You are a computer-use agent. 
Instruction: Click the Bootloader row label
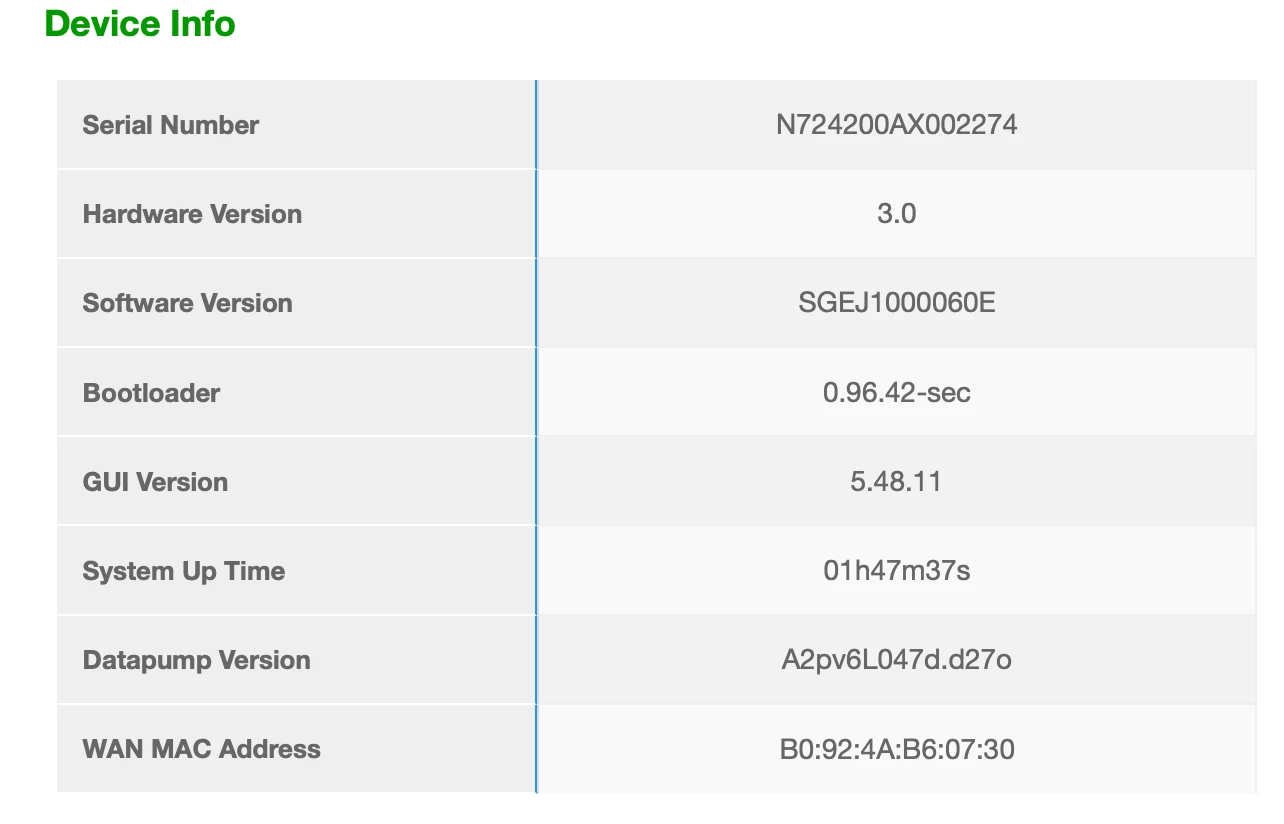tap(151, 393)
